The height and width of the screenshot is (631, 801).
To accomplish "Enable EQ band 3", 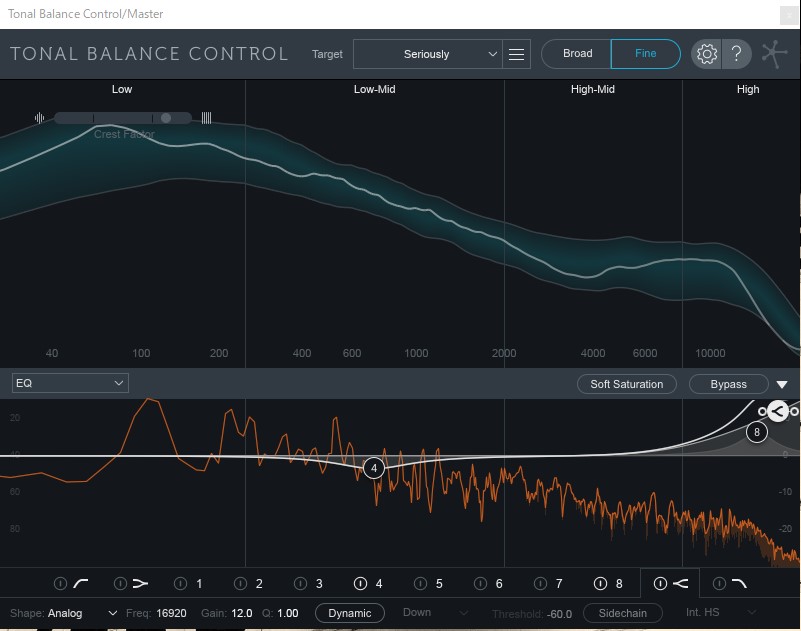I will click(300, 583).
